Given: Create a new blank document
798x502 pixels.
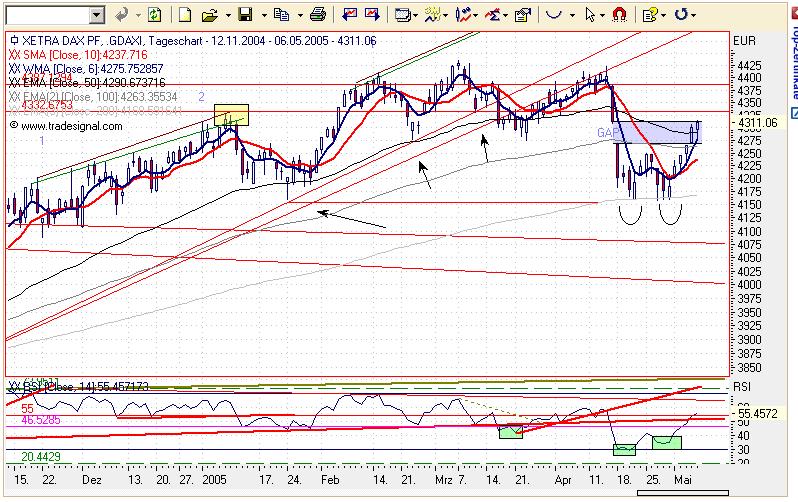Looking at the screenshot, I should (185, 15).
